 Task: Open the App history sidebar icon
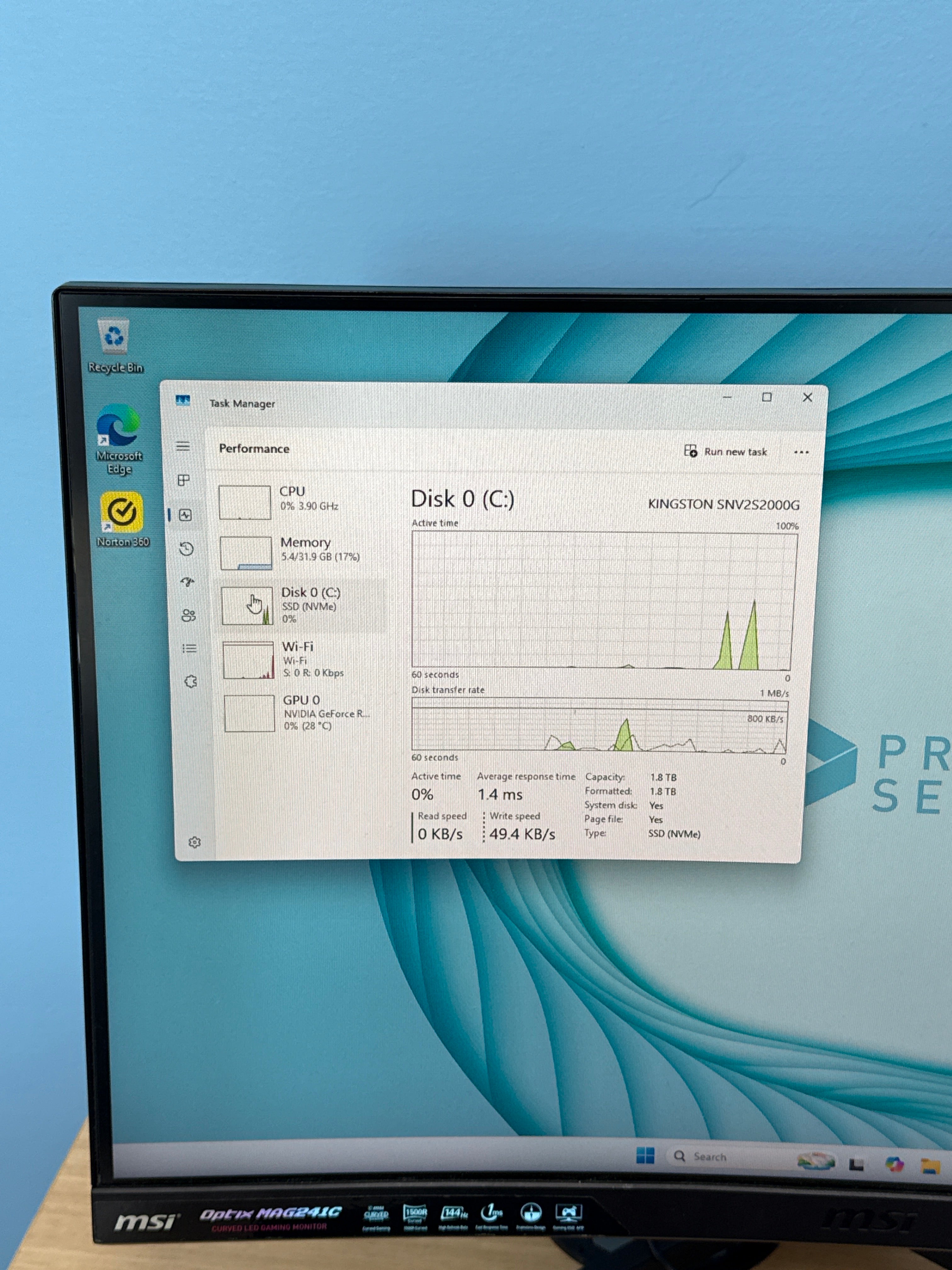186,549
